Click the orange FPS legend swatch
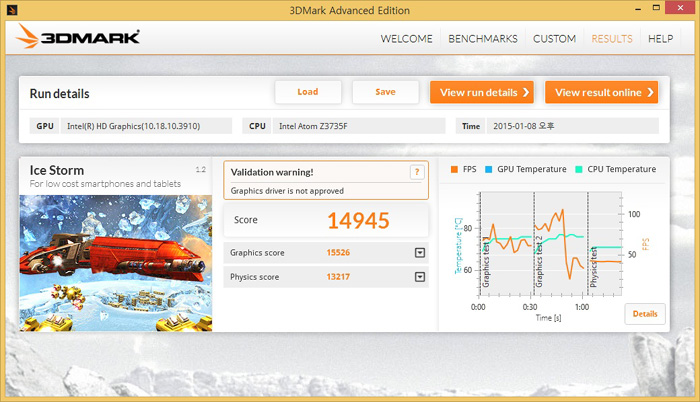This screenshot has height=402, width=700. (x=454, y=169)
